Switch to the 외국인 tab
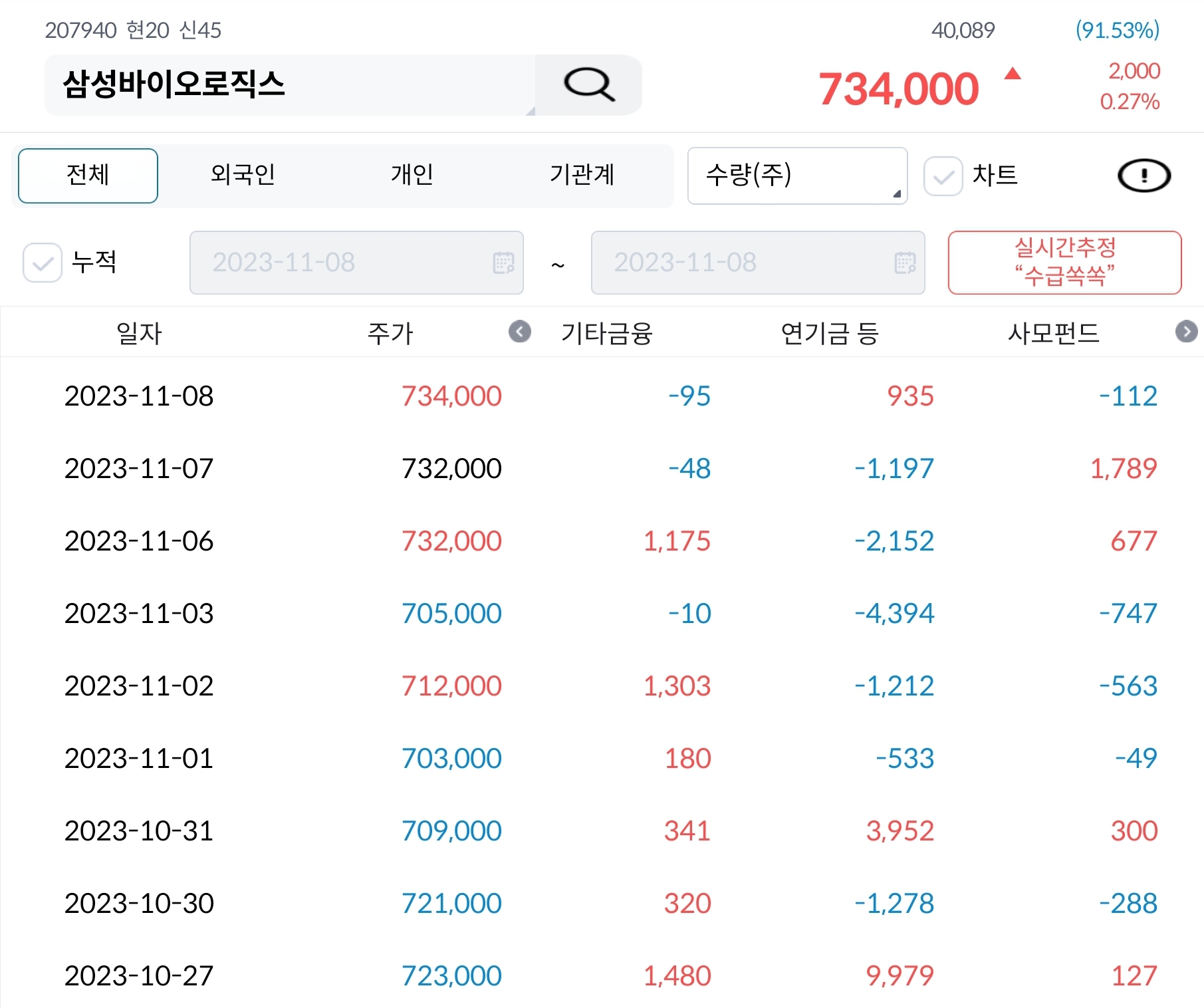1204x1008 pixels. point(243,175)
